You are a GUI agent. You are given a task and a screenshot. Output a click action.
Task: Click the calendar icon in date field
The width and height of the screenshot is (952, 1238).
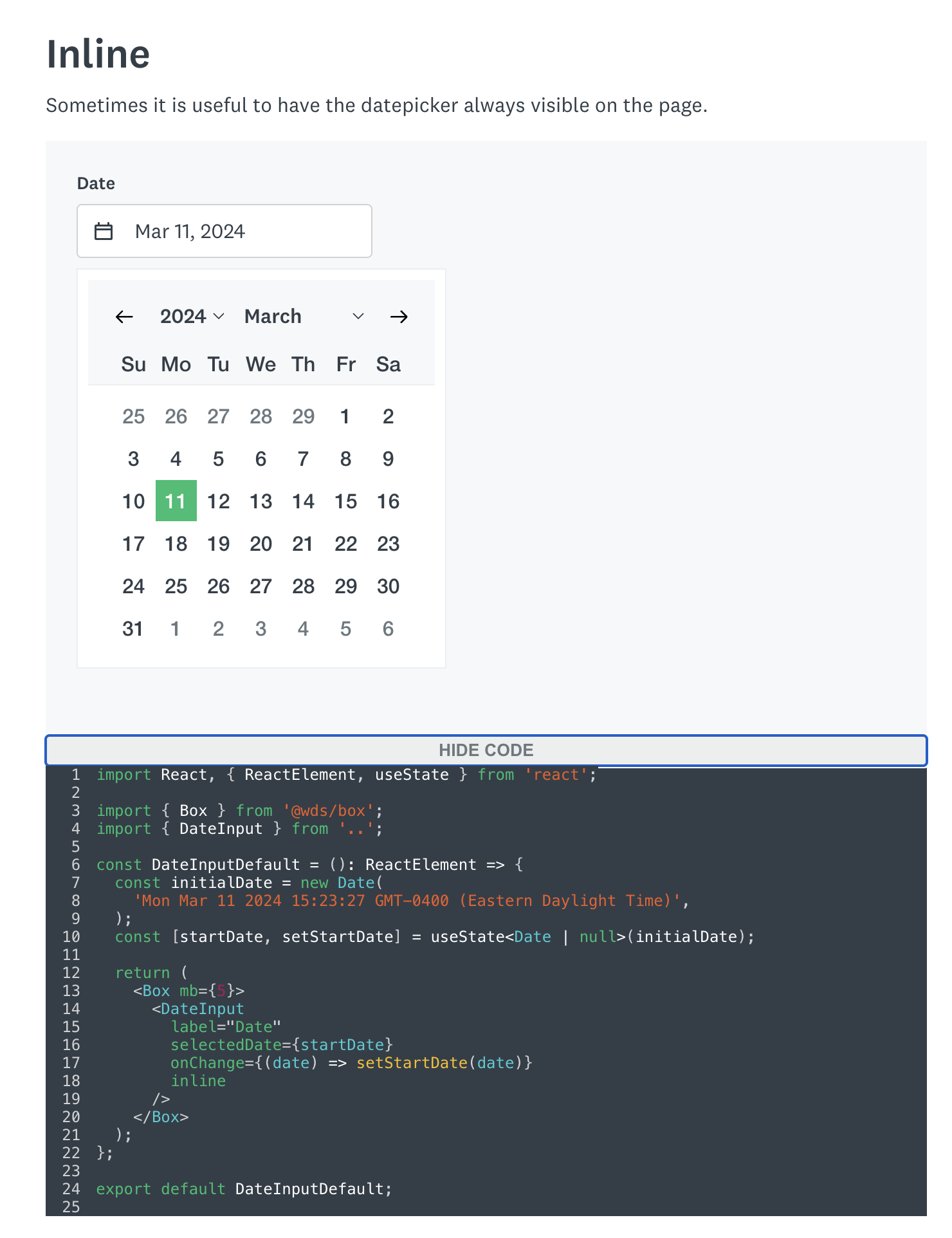coord(104,232)
